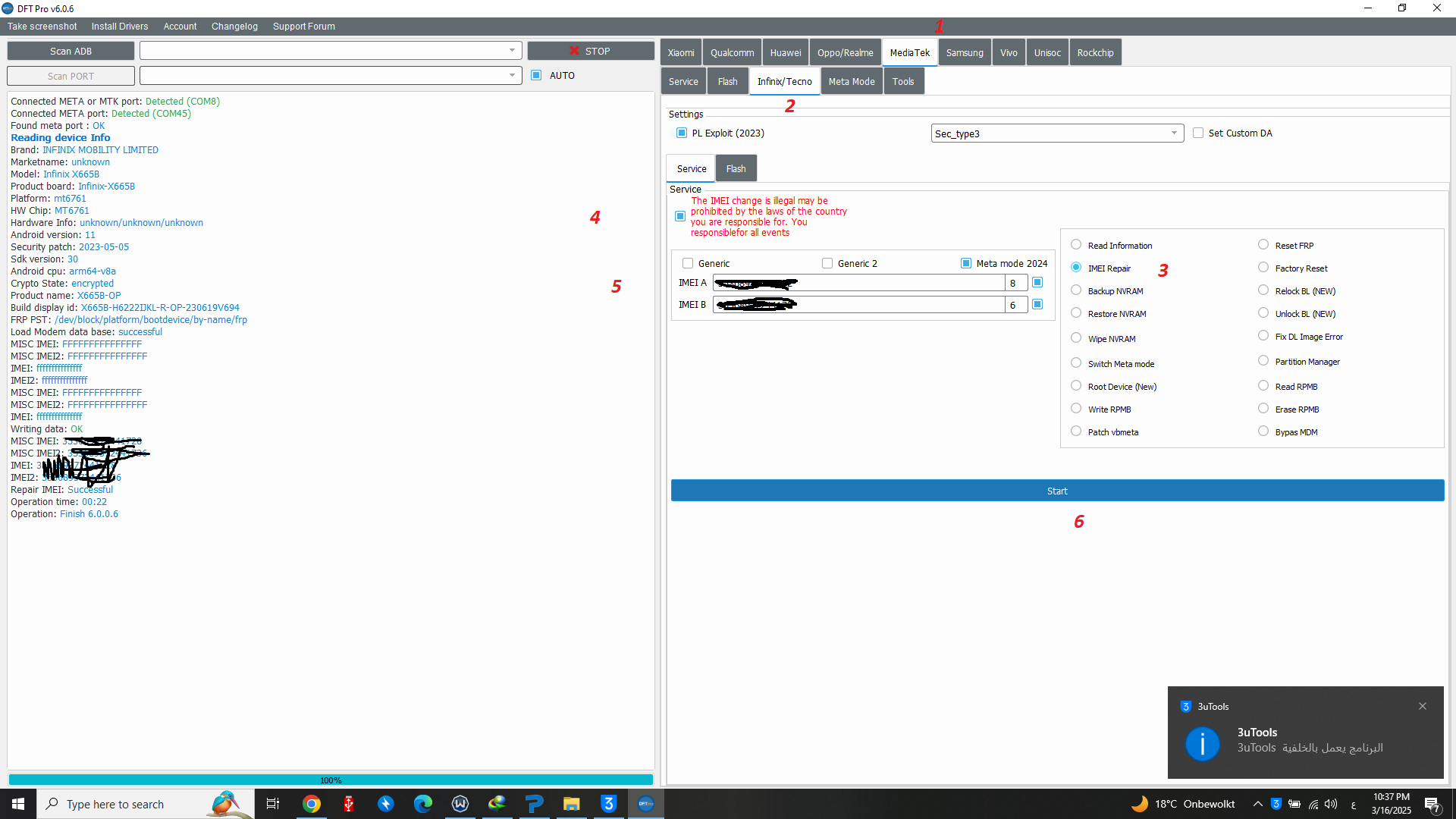Go to the Tools tab
The height and width of the screenshot is (819, 1456).
pyautogui.click(x=903, y=81)
